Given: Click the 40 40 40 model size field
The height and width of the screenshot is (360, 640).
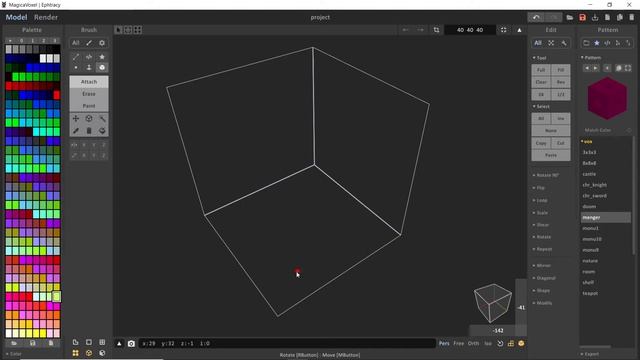Looking at the screenshot, I should (470, 30).
